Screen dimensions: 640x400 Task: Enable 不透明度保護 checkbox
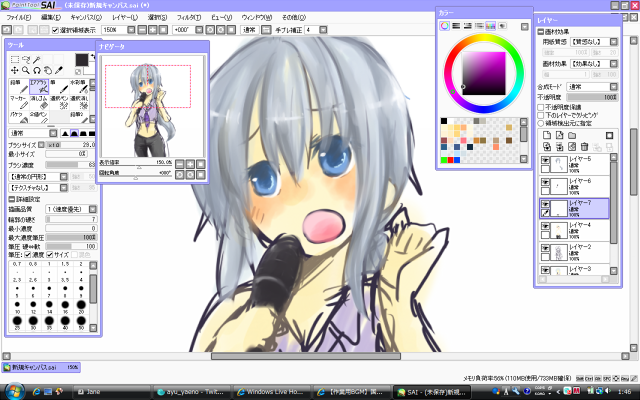pos(541,107)
